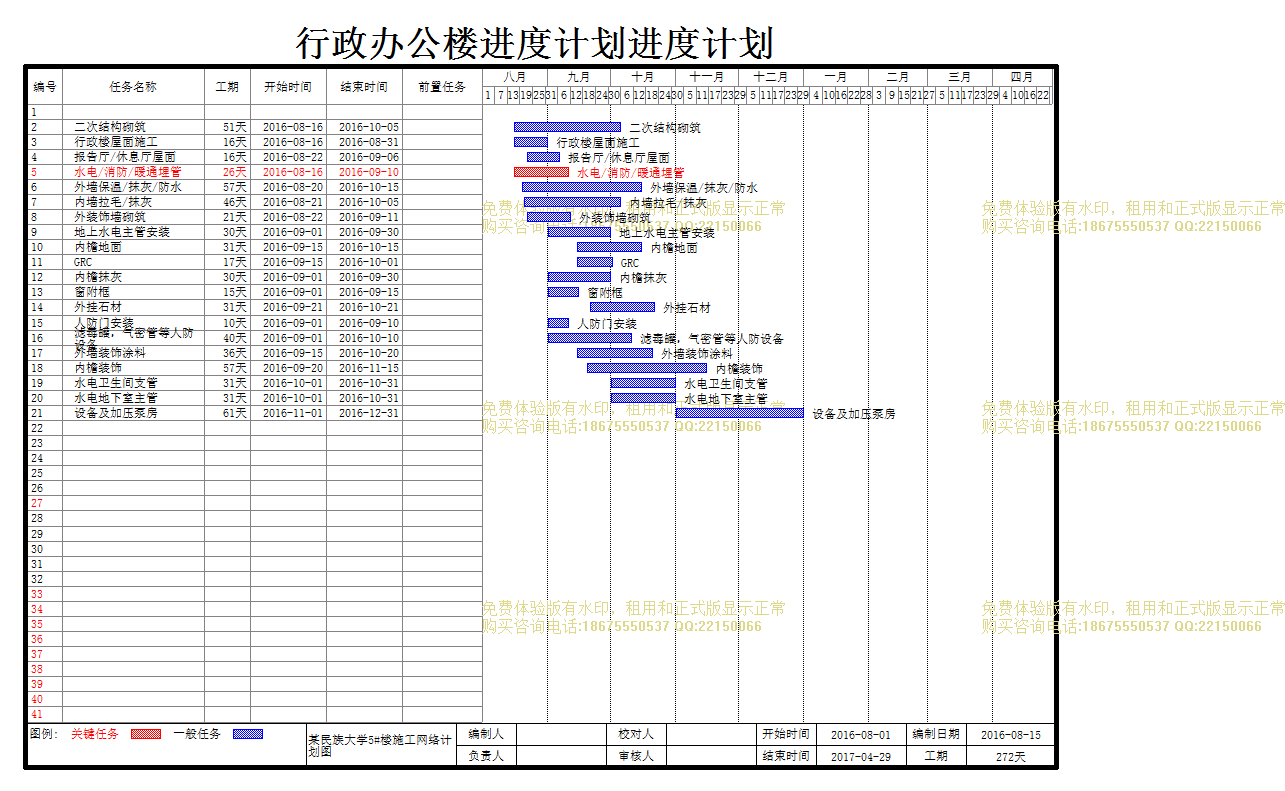Select the Gantt bar for 外墙保温/抹灰/防水

[582, 187]
